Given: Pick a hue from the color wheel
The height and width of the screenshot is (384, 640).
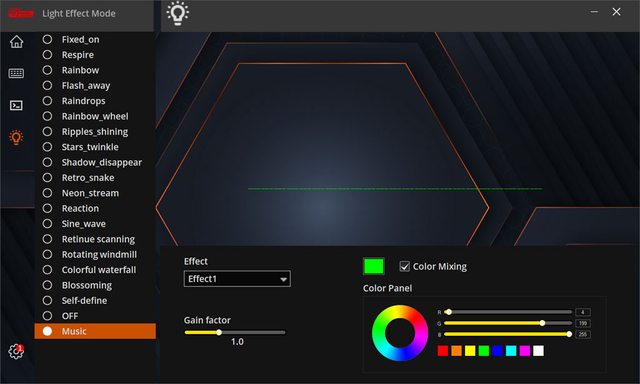Looking at the screenshot, I should [x=400, y=333].
